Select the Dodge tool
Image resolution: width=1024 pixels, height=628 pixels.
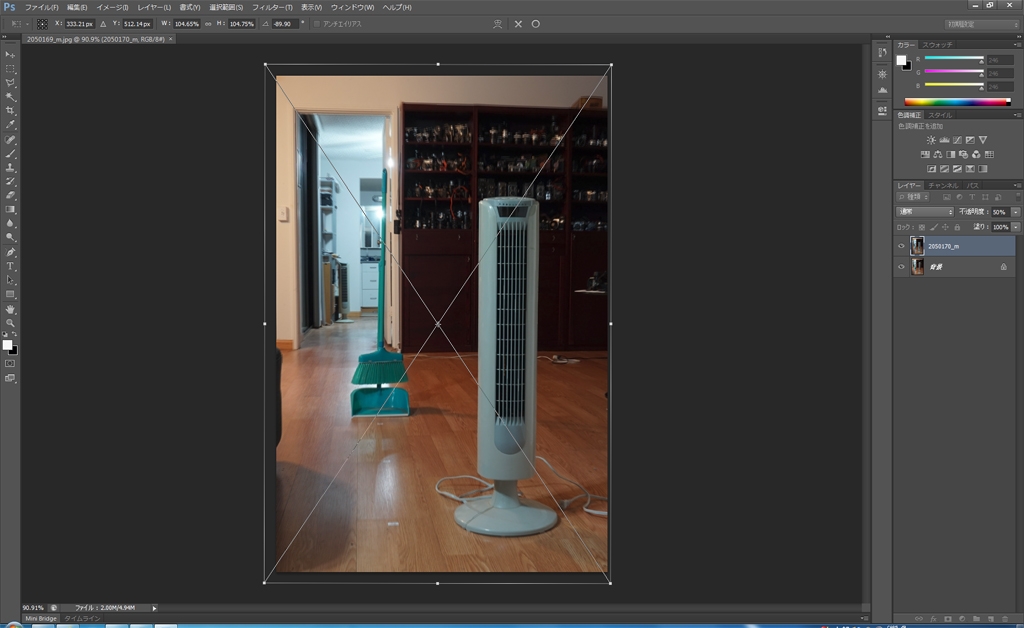click(x=10, y=237)
